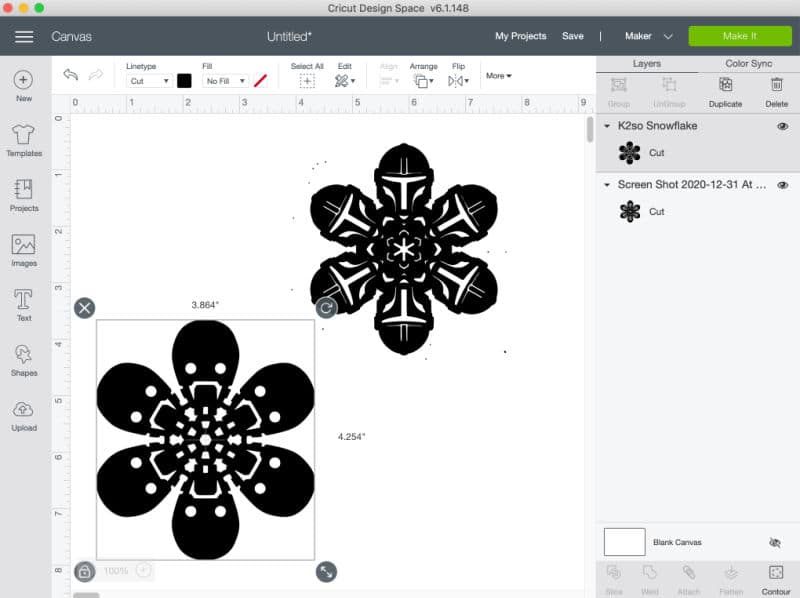This screenshot has width=800, height=598.
Task: Click the Blank Canvas label
Action: click(677, 542)
